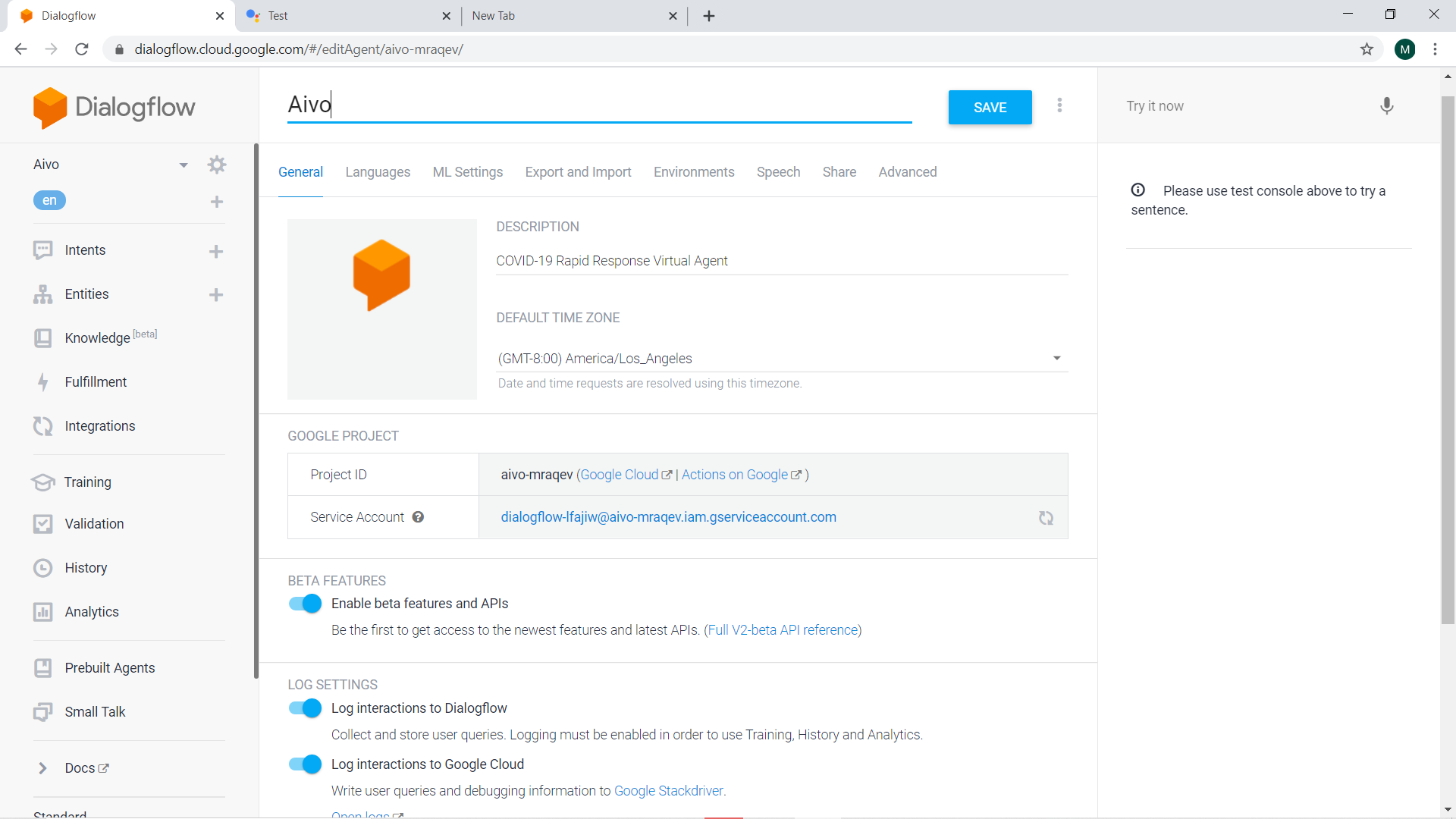
Task: Toggle Log interactions to Dialogflow
Action: click(305, 708)
